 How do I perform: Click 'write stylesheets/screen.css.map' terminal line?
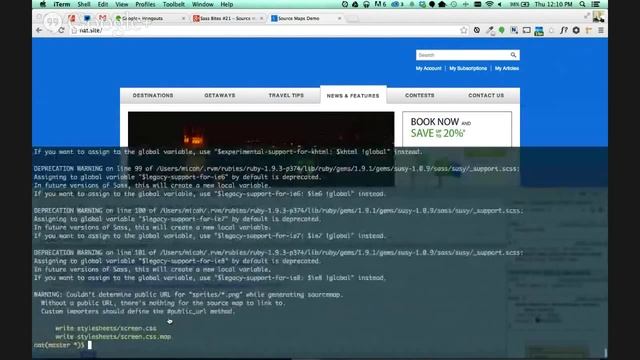click(x=113, y=337)
